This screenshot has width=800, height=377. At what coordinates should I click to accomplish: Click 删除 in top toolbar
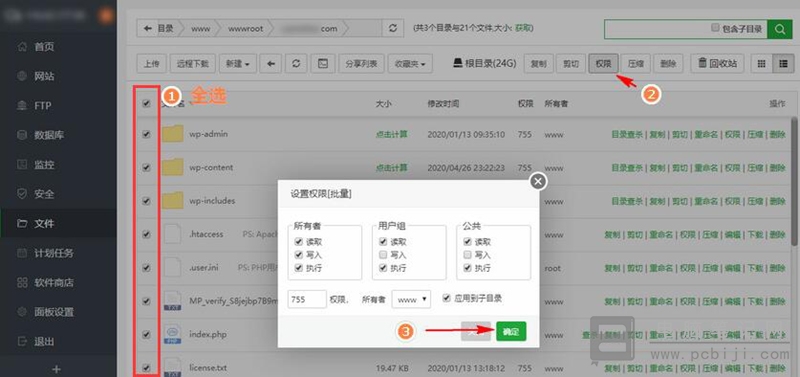668,64
